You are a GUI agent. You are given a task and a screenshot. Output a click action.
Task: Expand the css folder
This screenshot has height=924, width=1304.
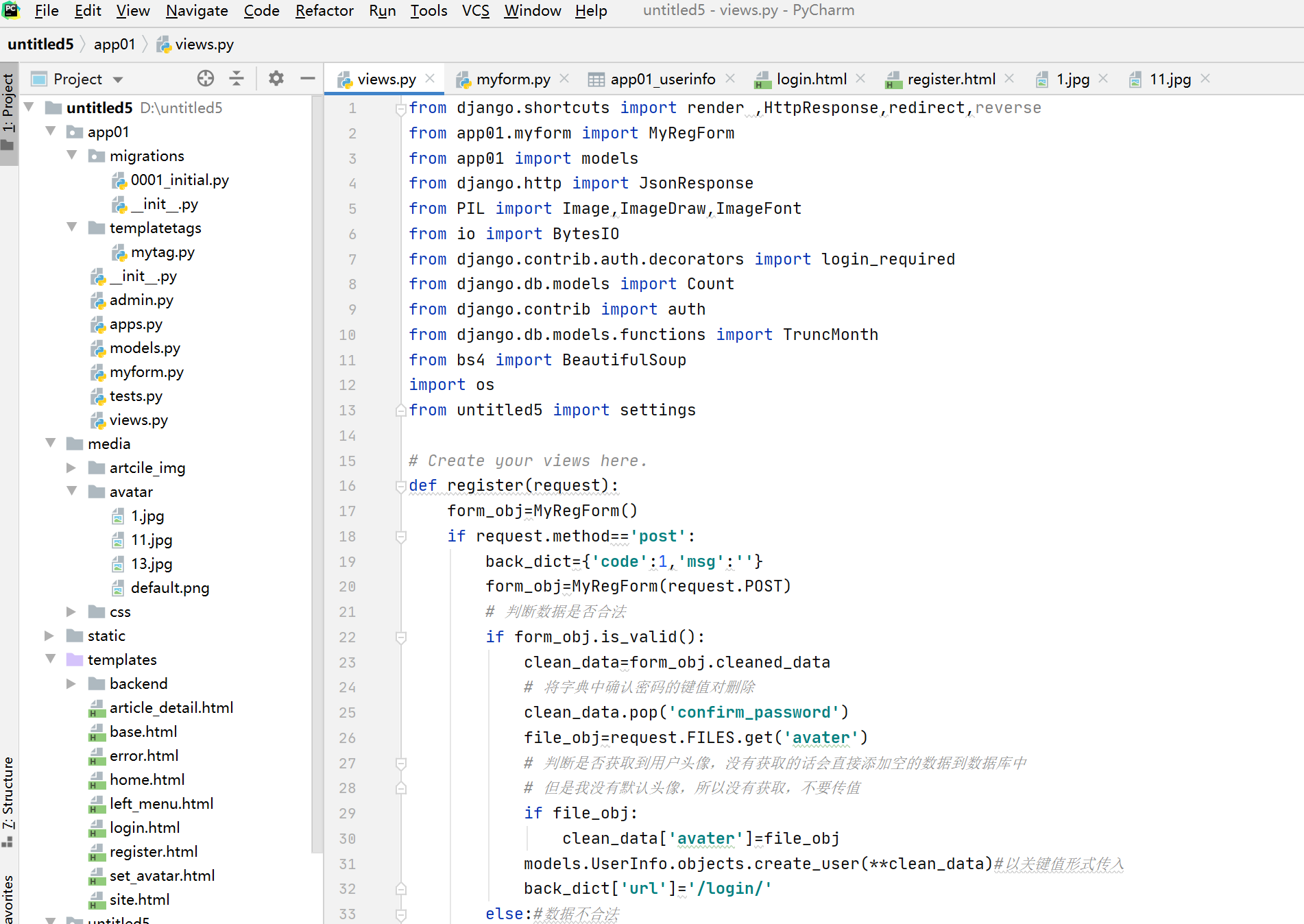pos(71,611)
